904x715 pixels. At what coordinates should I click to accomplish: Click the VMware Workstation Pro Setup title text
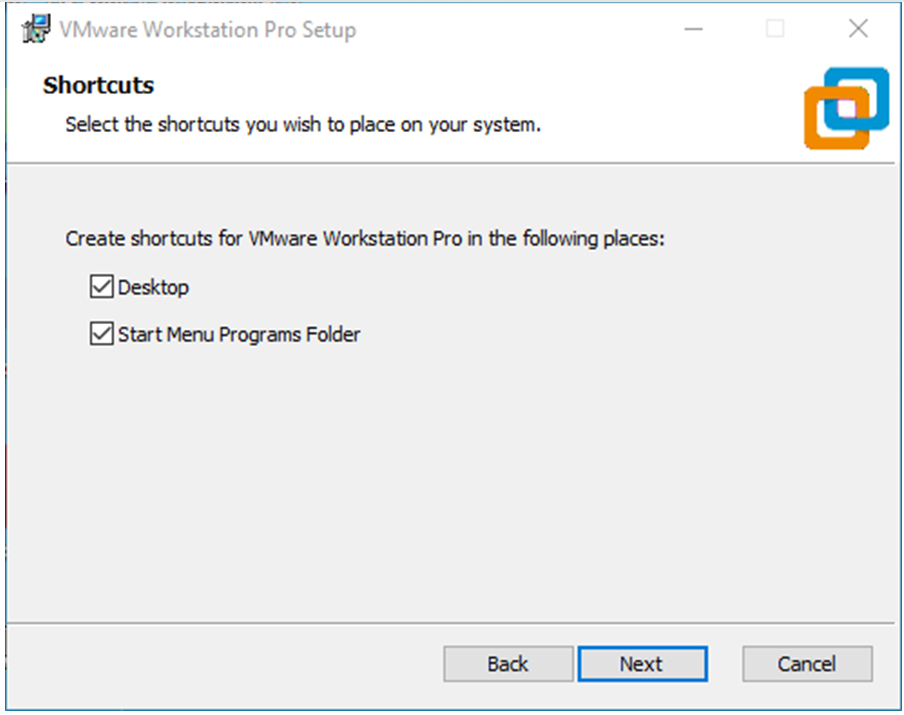pos(208,30)
